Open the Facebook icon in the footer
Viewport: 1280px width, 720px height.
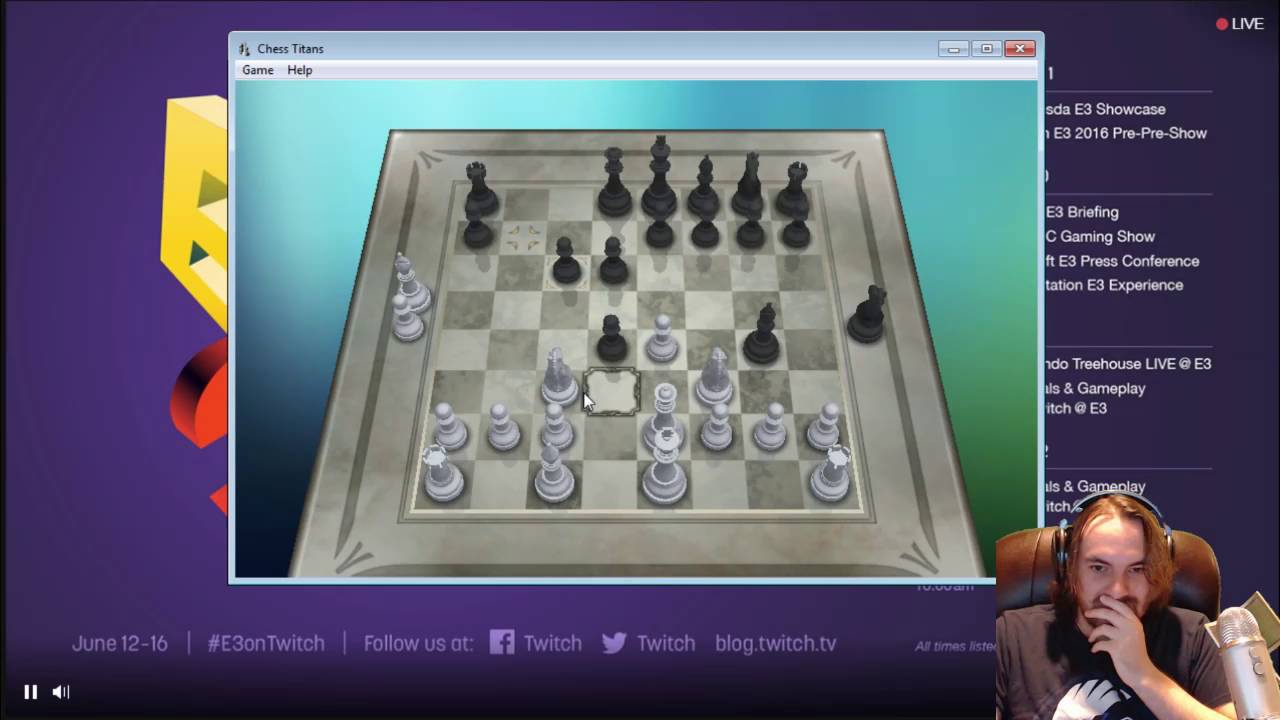(502, 643)
